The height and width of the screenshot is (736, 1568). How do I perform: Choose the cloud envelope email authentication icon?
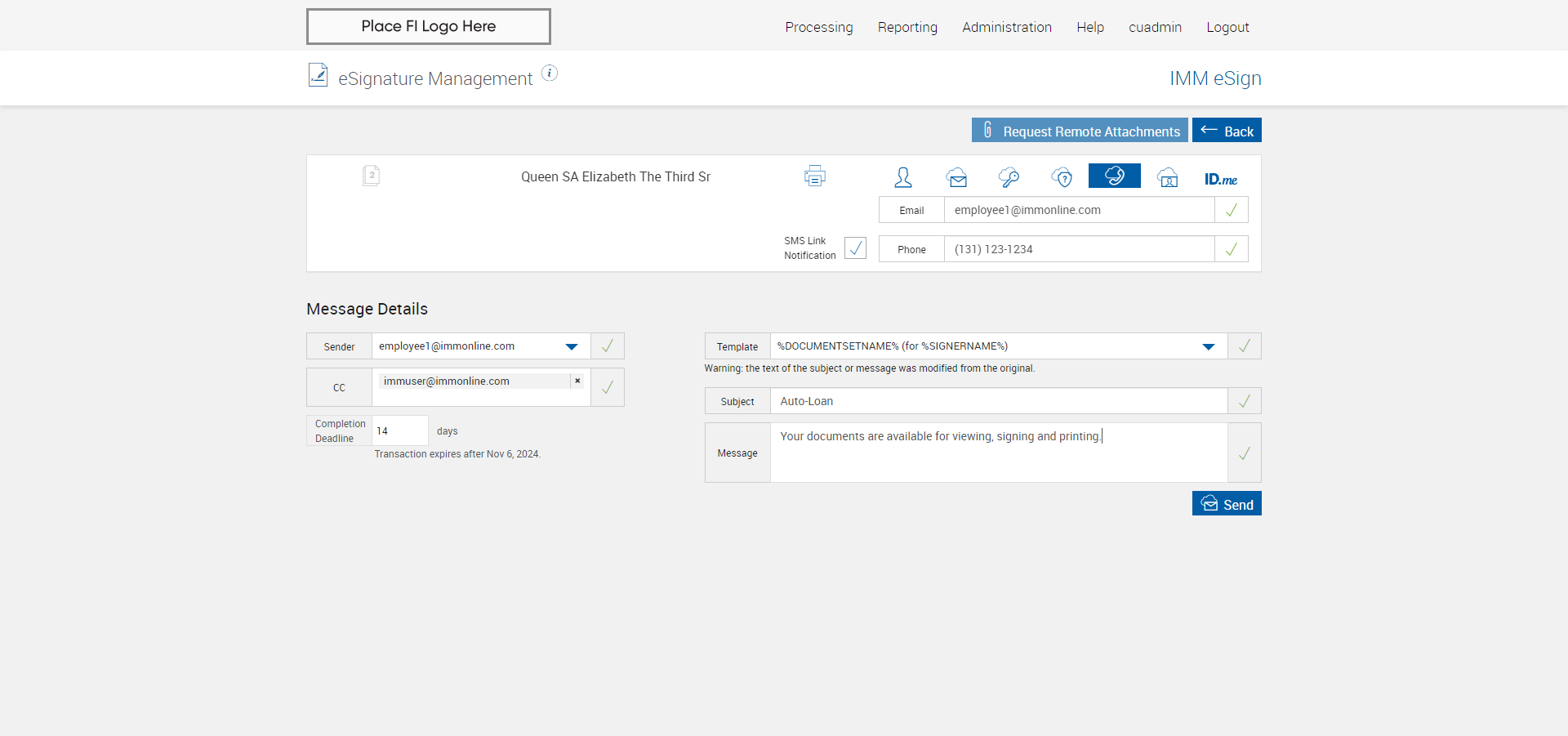tap(957, 177)
